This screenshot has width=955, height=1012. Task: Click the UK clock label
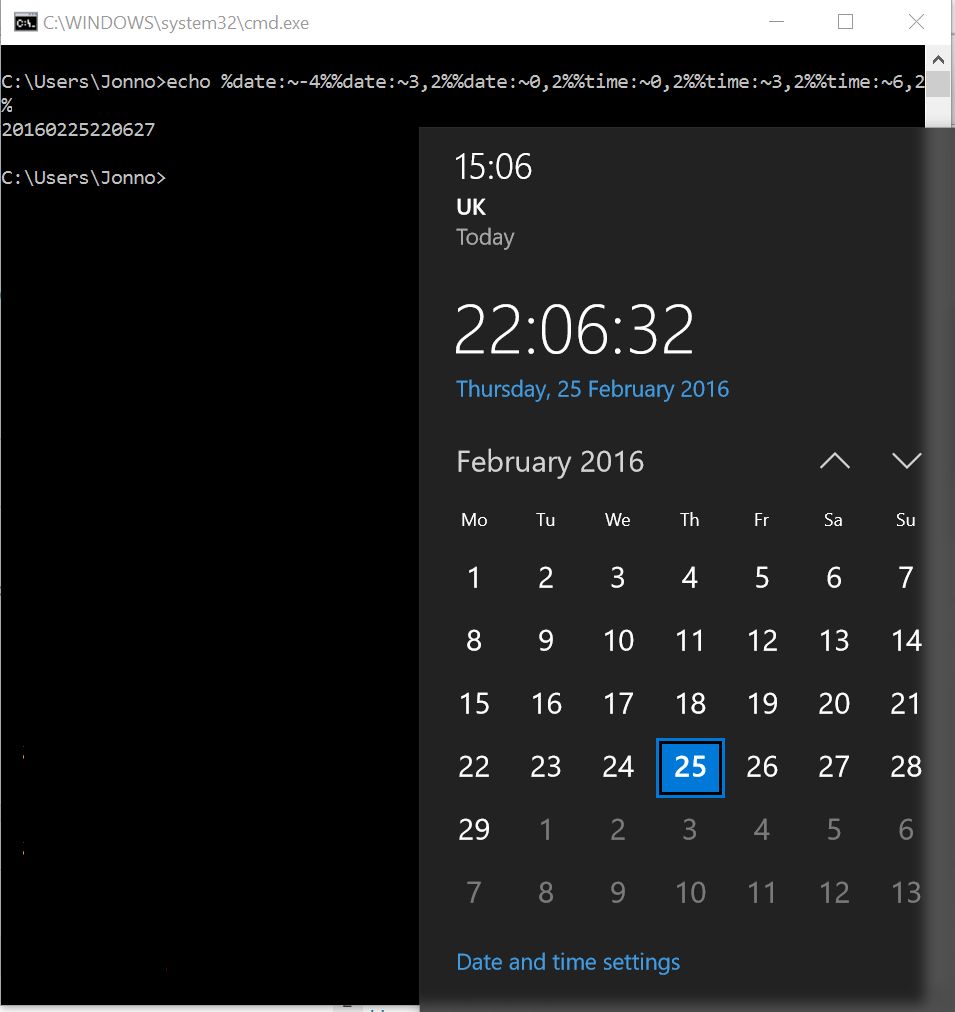tap(471, 207)
